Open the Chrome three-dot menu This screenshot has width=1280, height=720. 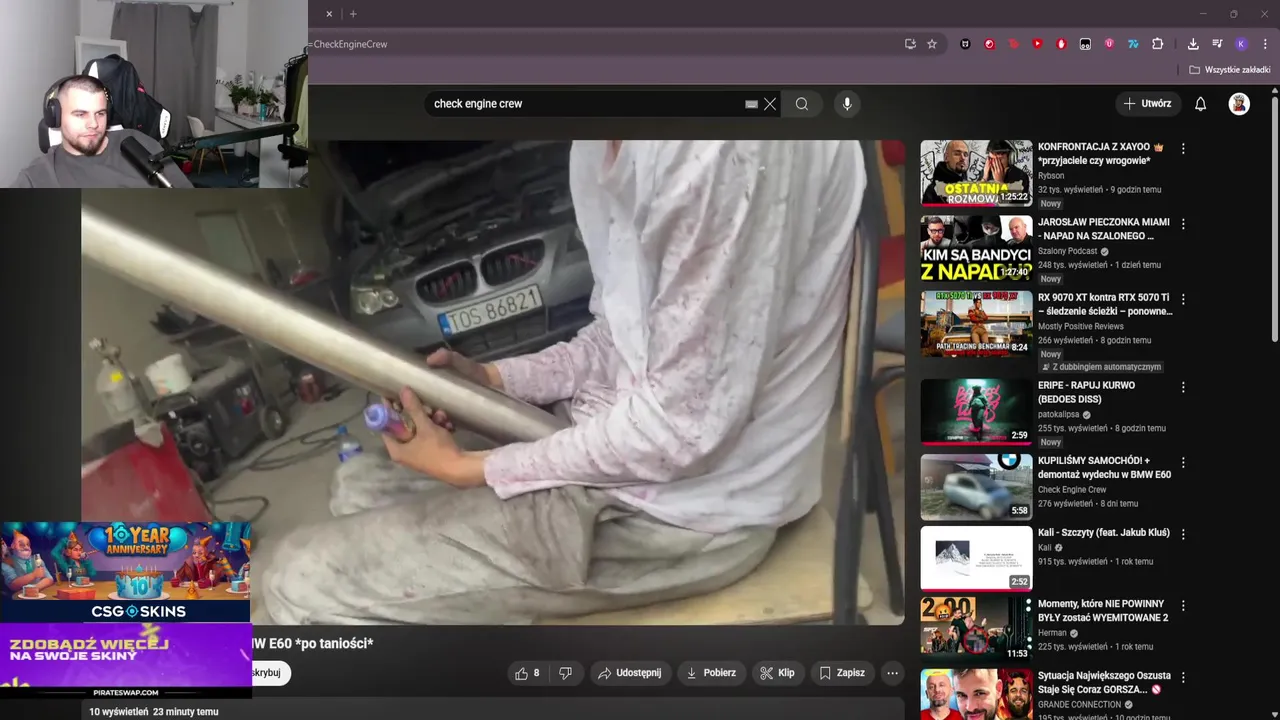coord(1265,44)
